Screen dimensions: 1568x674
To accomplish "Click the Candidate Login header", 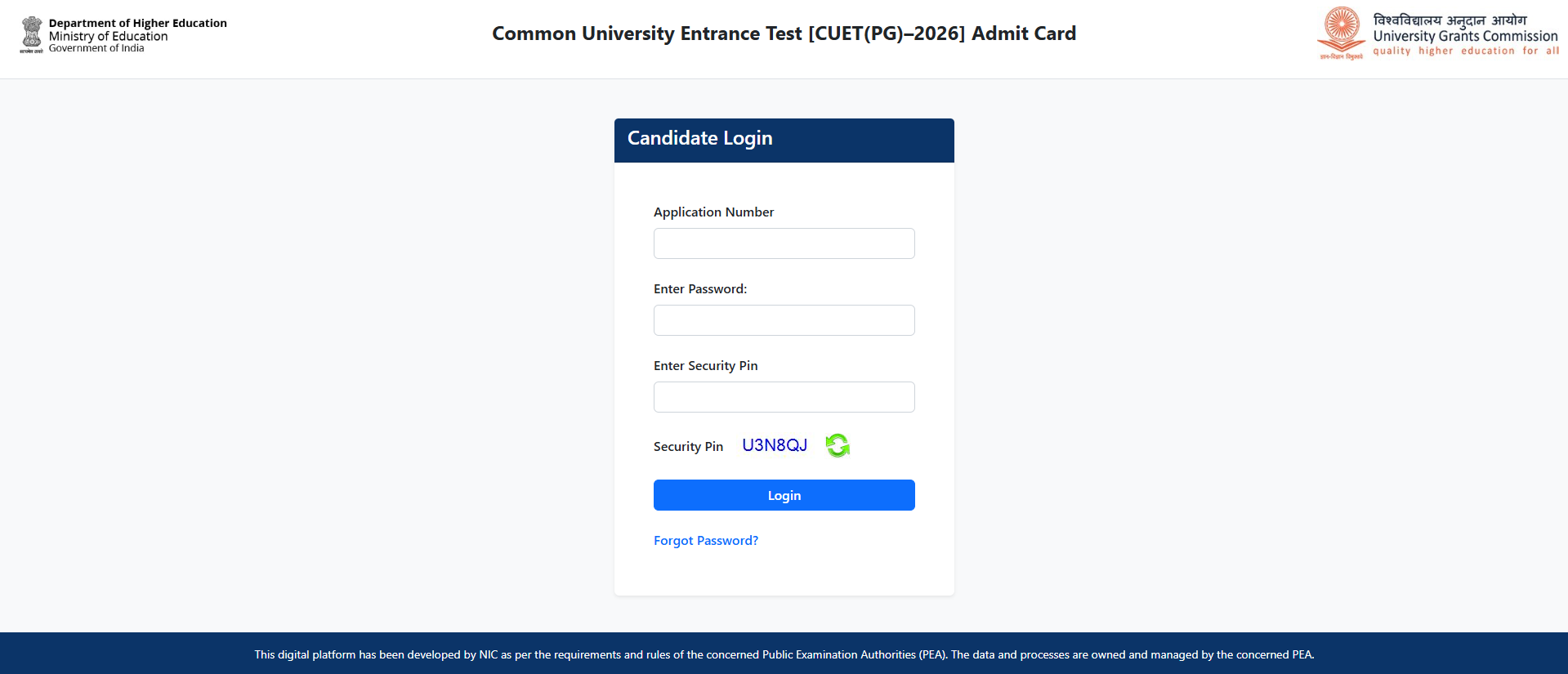I will click(700, 138).
